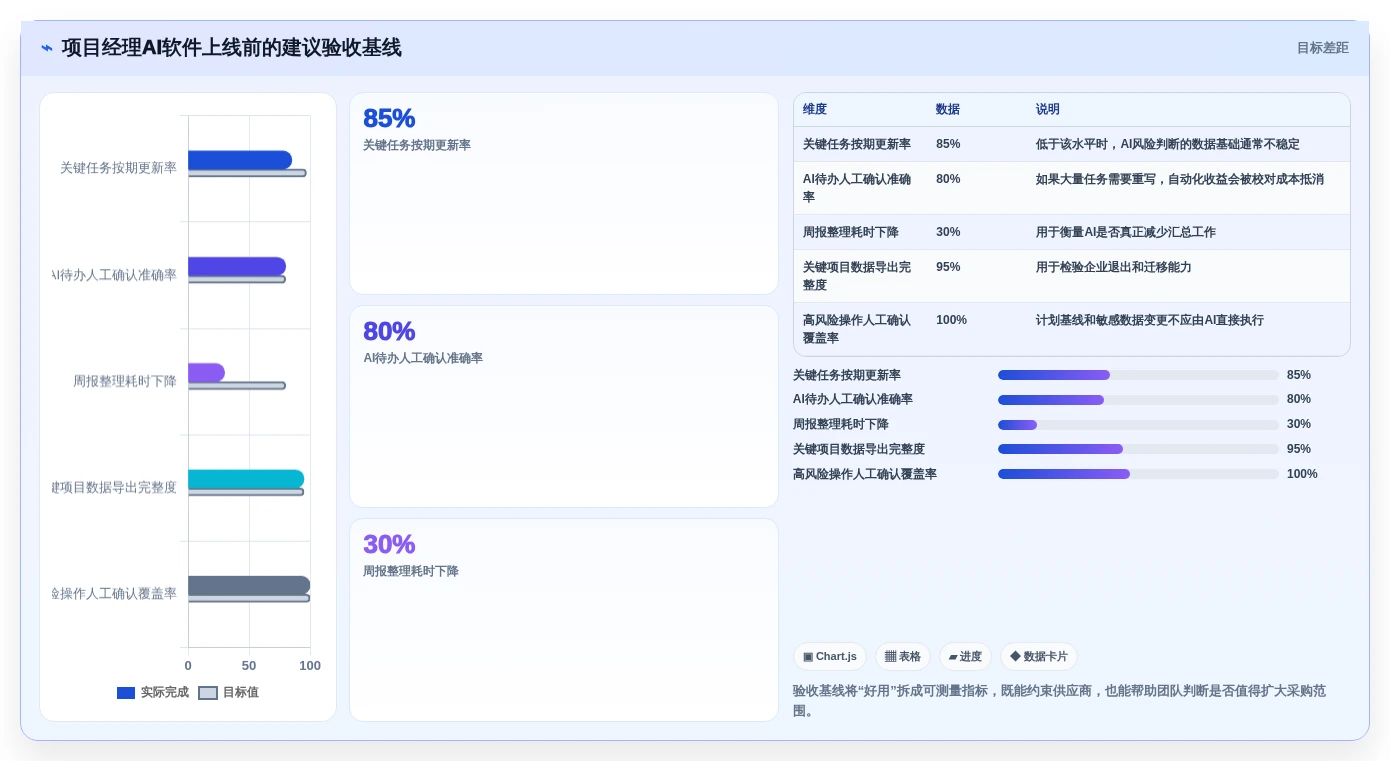Click the 维度 column header

(815, 110)
